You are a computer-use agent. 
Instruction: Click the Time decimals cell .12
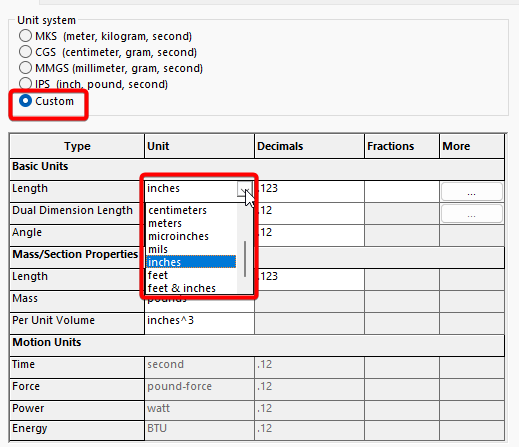pos(310,367)
